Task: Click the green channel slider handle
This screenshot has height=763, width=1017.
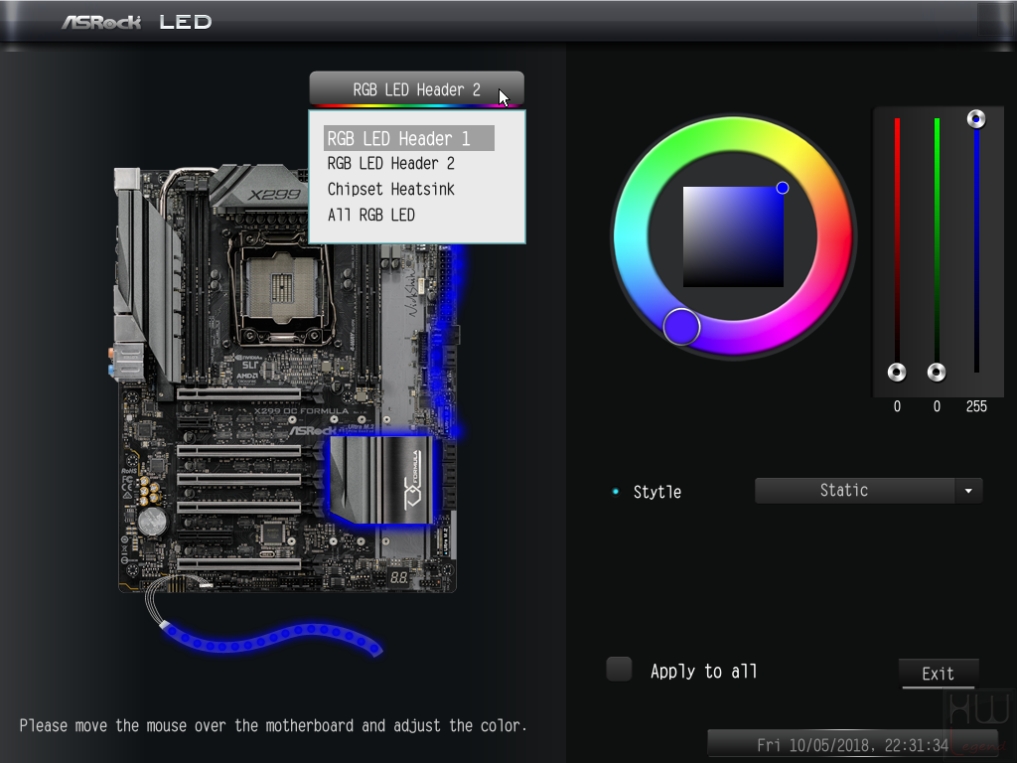Action: (937, 372)
